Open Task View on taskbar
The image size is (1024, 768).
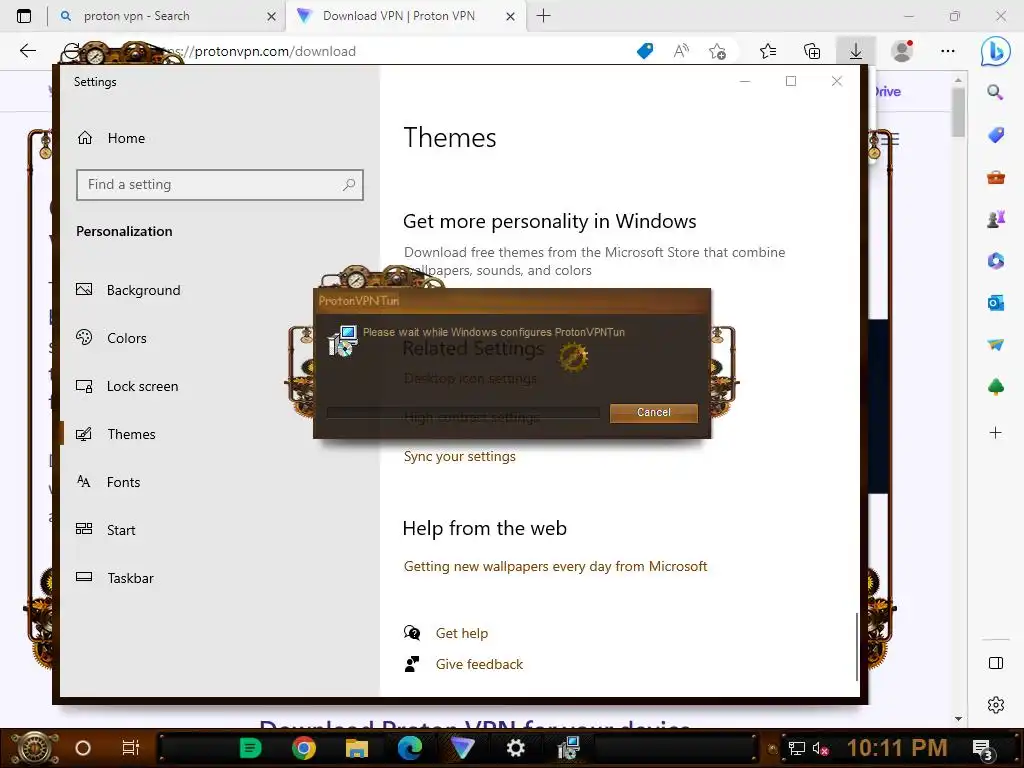(x=131, y=748)
